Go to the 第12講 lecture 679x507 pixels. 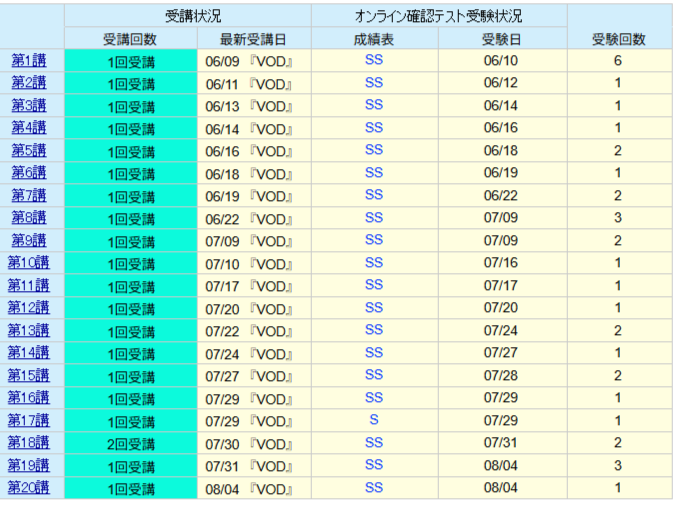29,308
